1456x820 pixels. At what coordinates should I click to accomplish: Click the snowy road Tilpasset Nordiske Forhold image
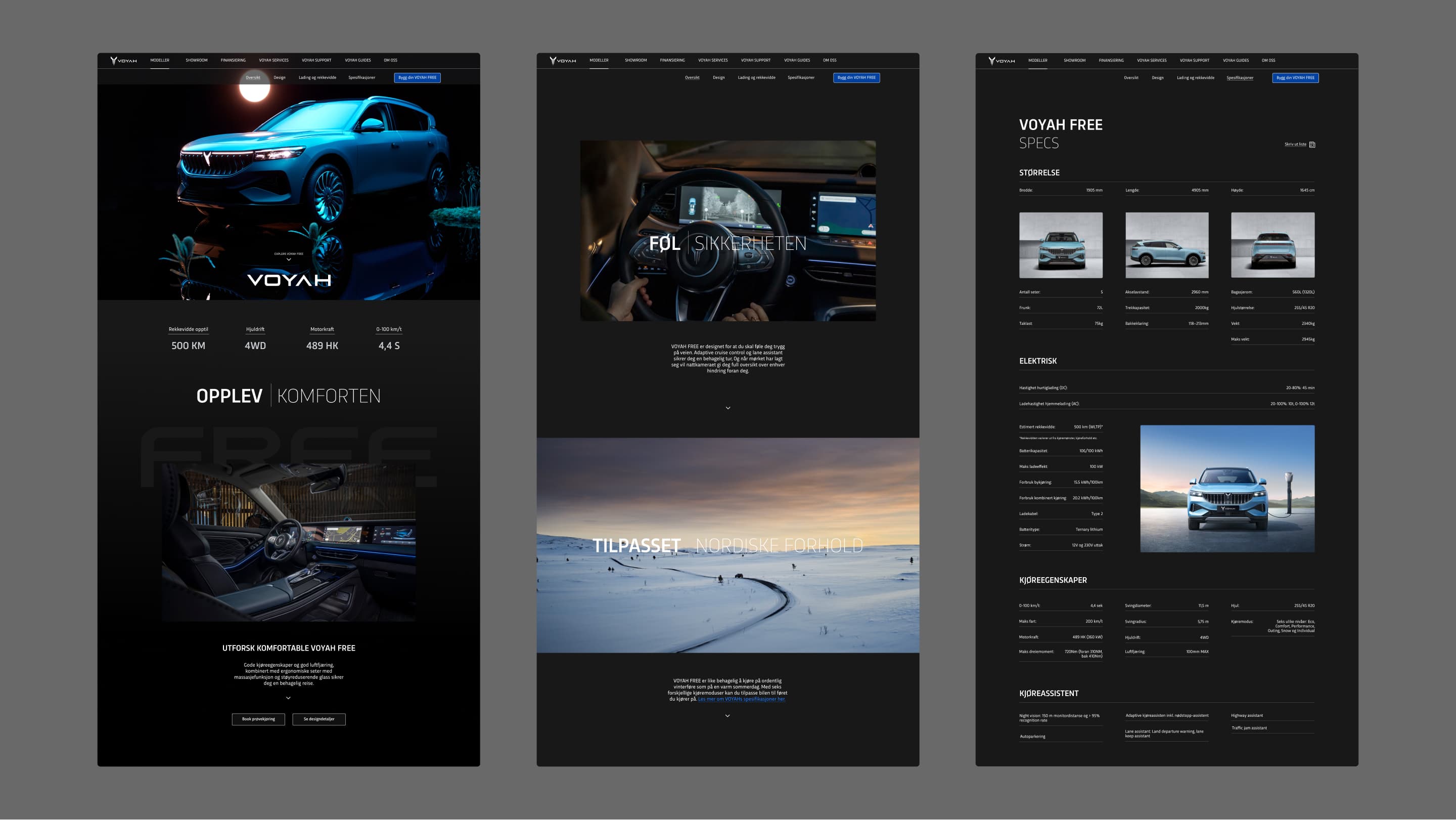click(728, 546)
